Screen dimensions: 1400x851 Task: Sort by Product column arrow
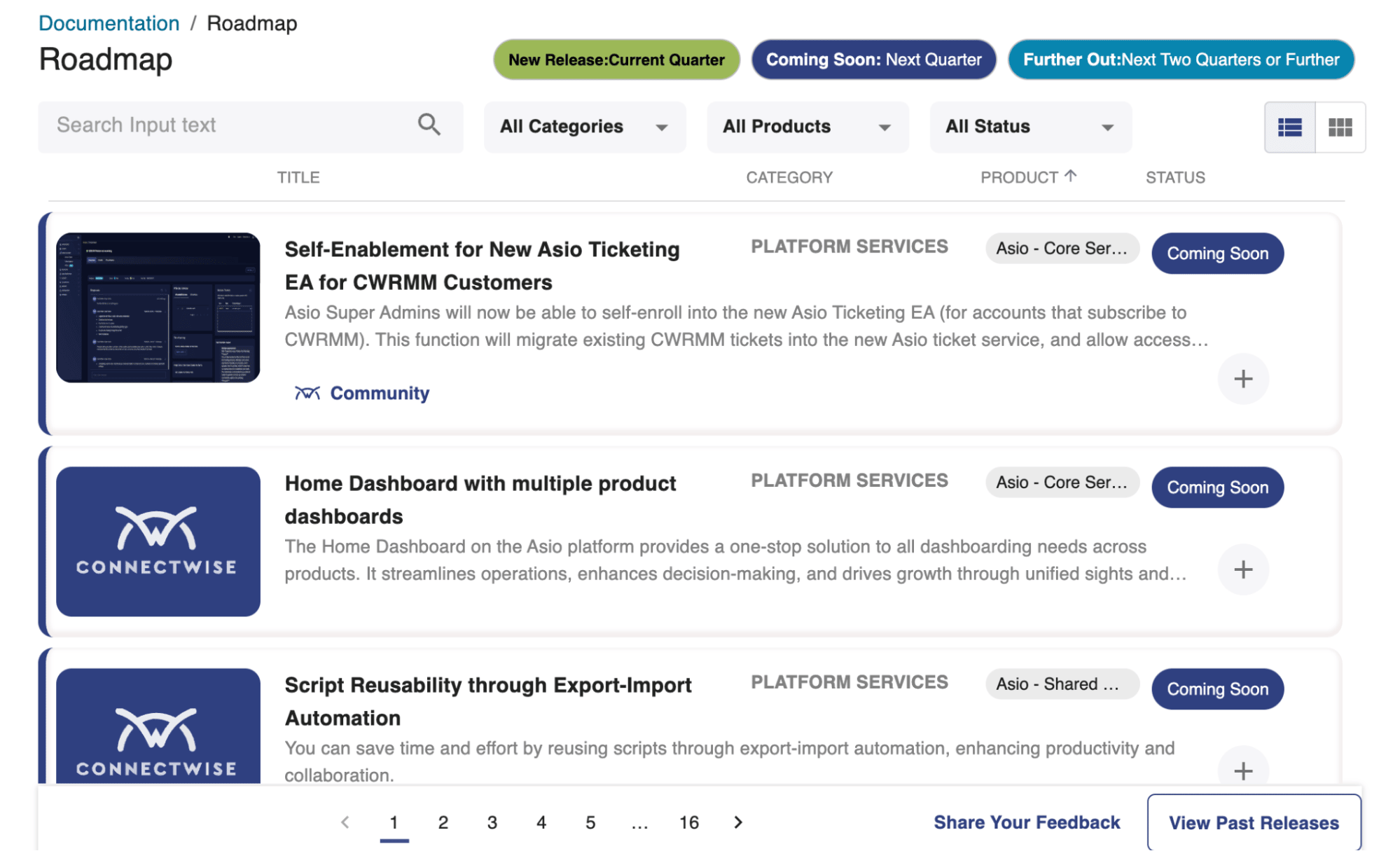[1070, 177]
